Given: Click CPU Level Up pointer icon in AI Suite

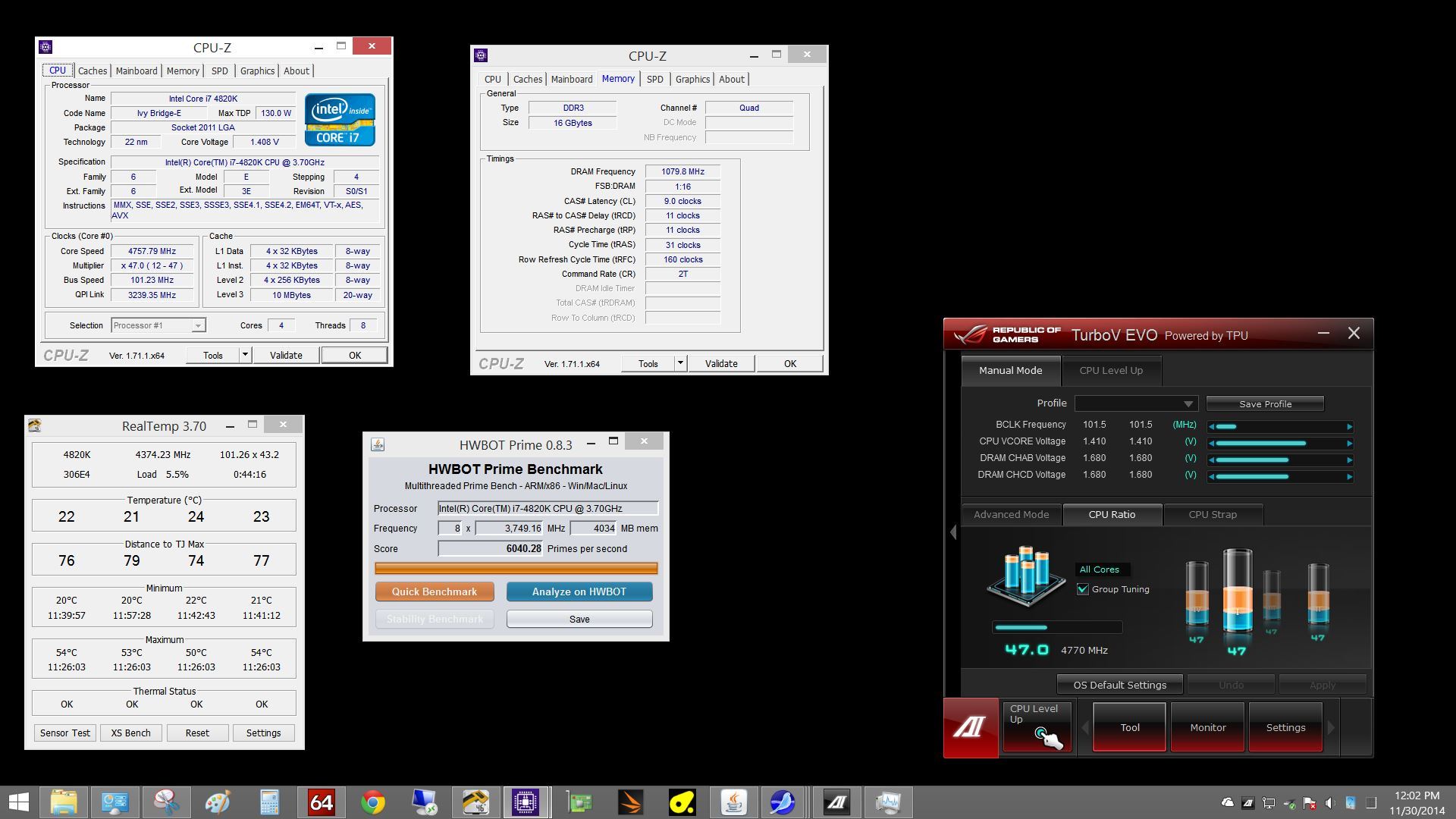Looking at the screenshot, I should tap(1037, 727).
